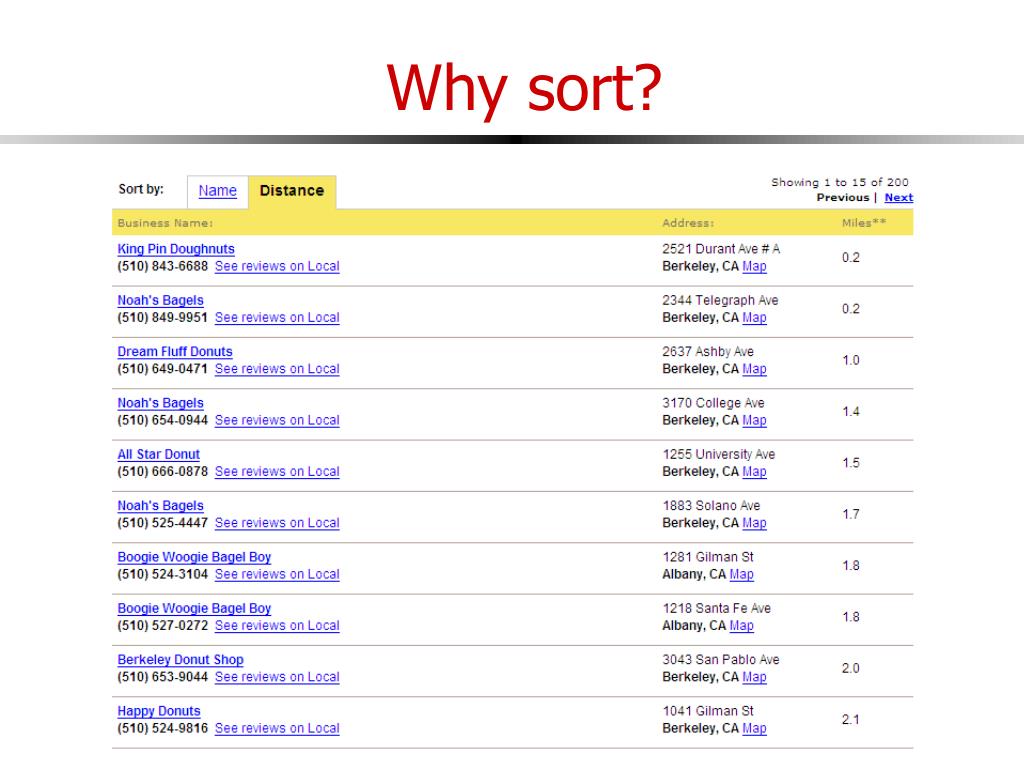Open Boogie Woogie Bagel Boy on Gilman St
The height and width of the screenshot is (768, 1024).
[194, 557]
